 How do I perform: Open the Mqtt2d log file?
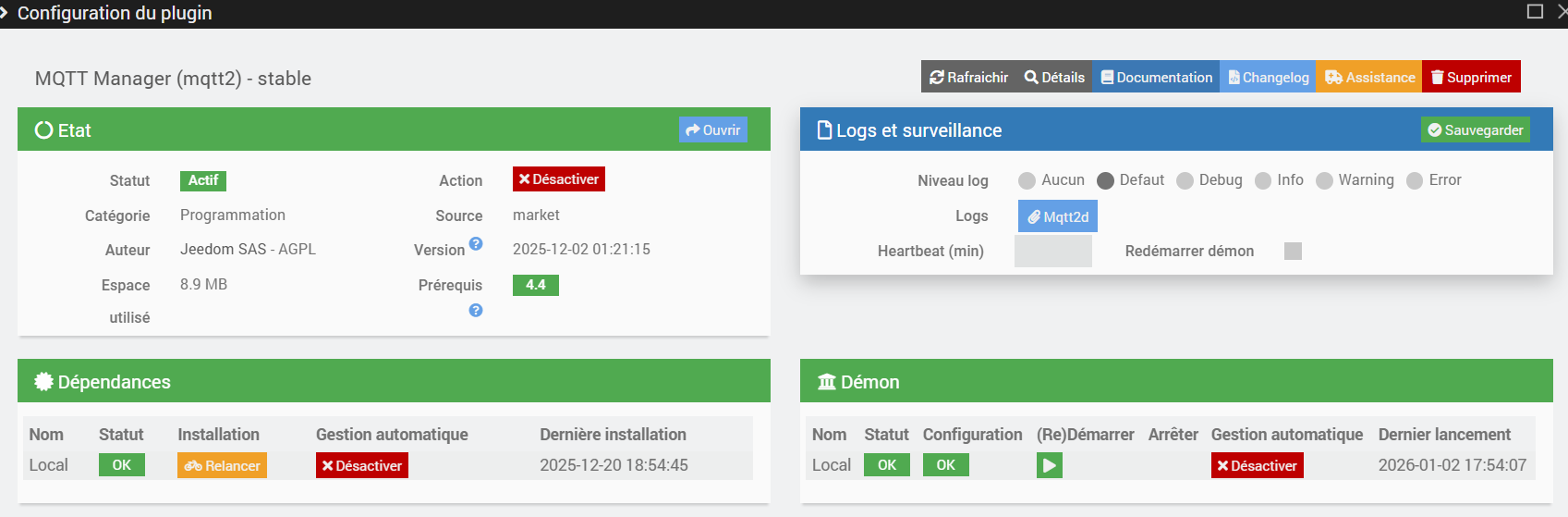point(1058,216)
